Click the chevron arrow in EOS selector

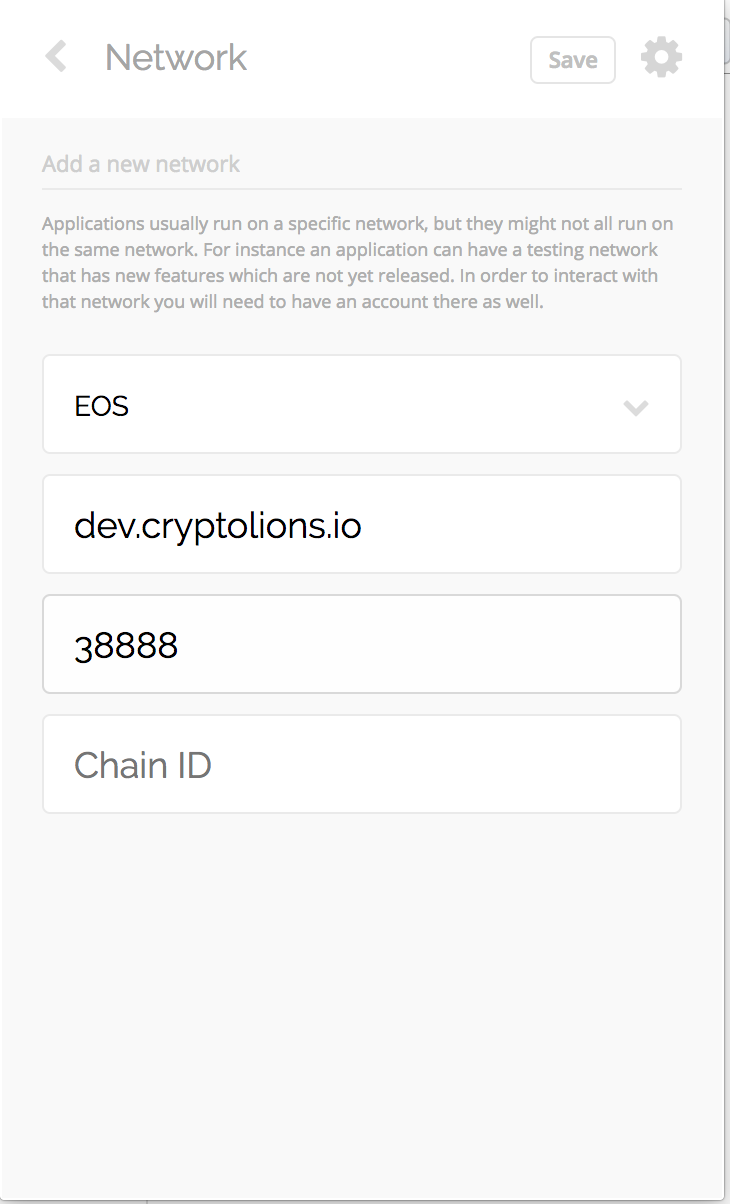pos(636,407)
